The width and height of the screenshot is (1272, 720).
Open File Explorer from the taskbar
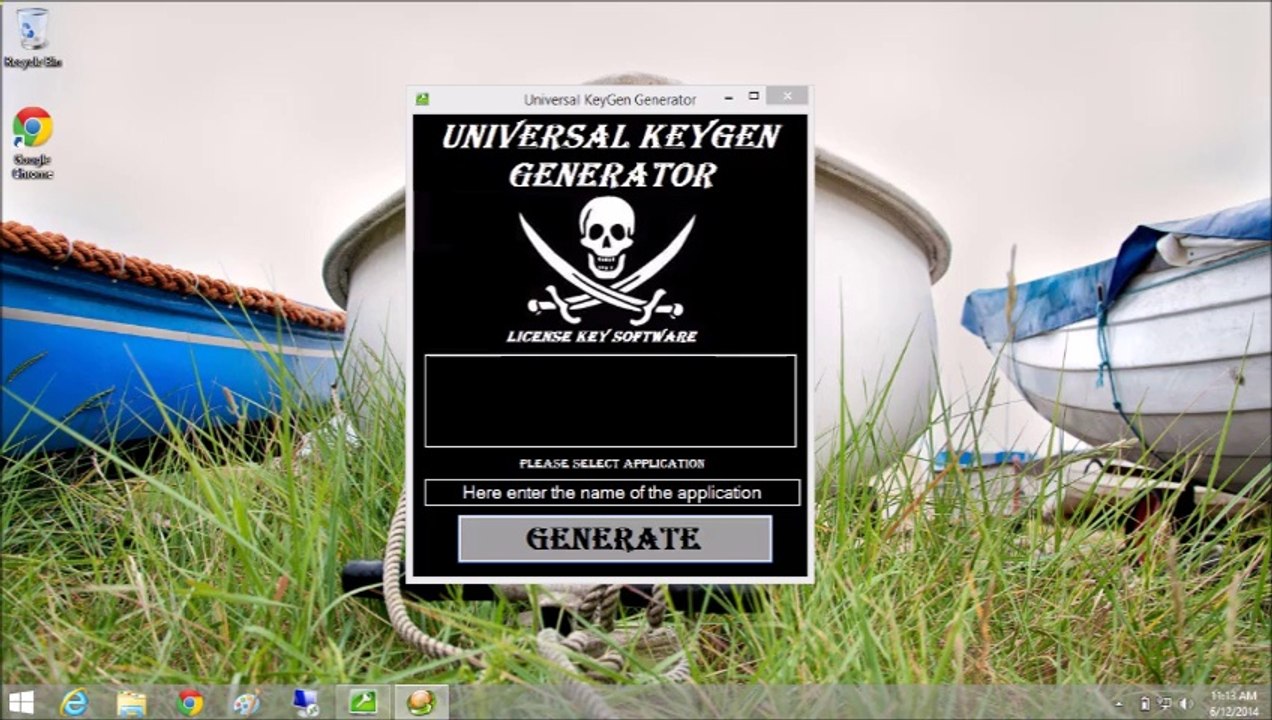tap(131, 703)
